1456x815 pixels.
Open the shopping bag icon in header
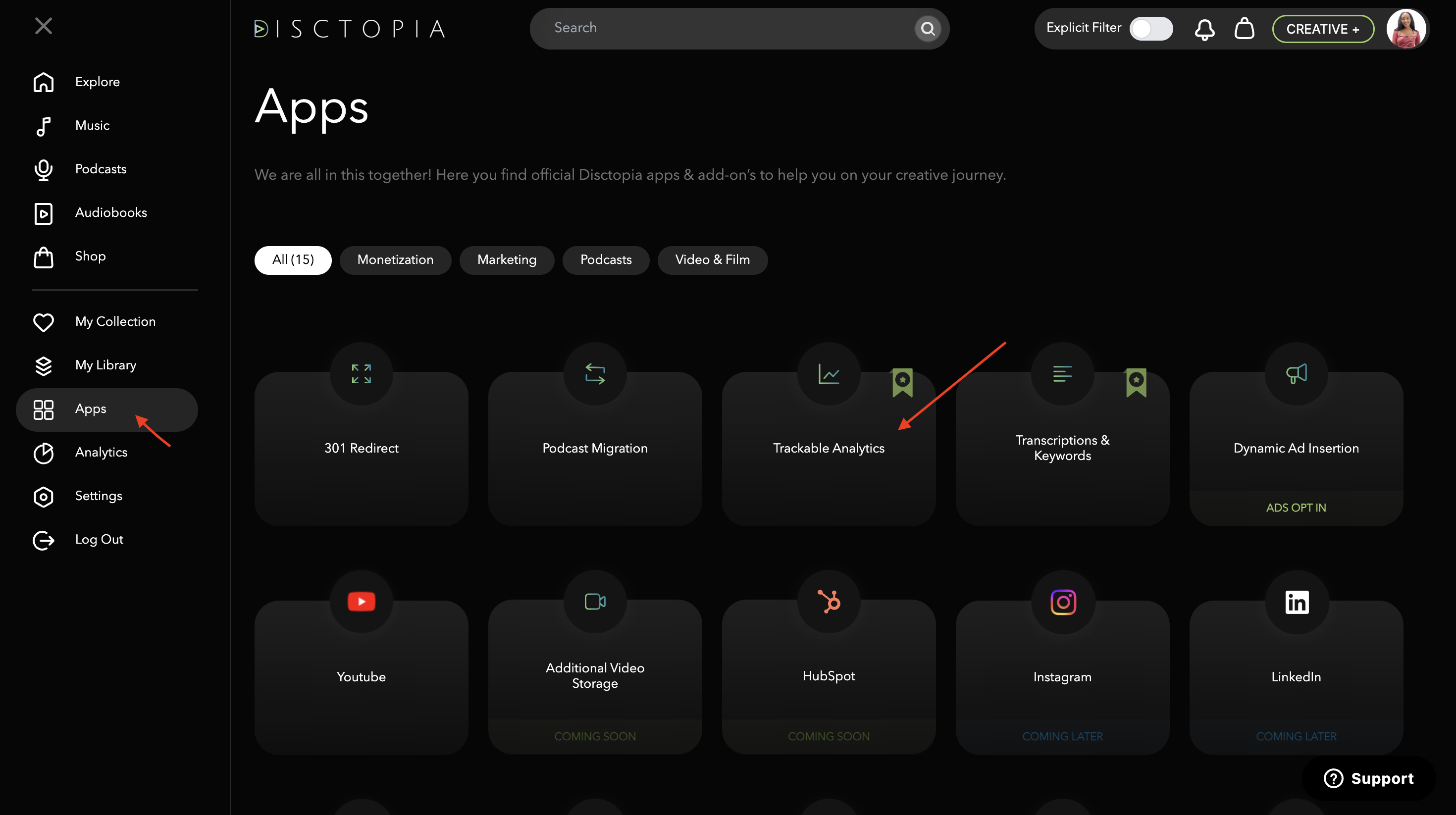[1244, 28]
